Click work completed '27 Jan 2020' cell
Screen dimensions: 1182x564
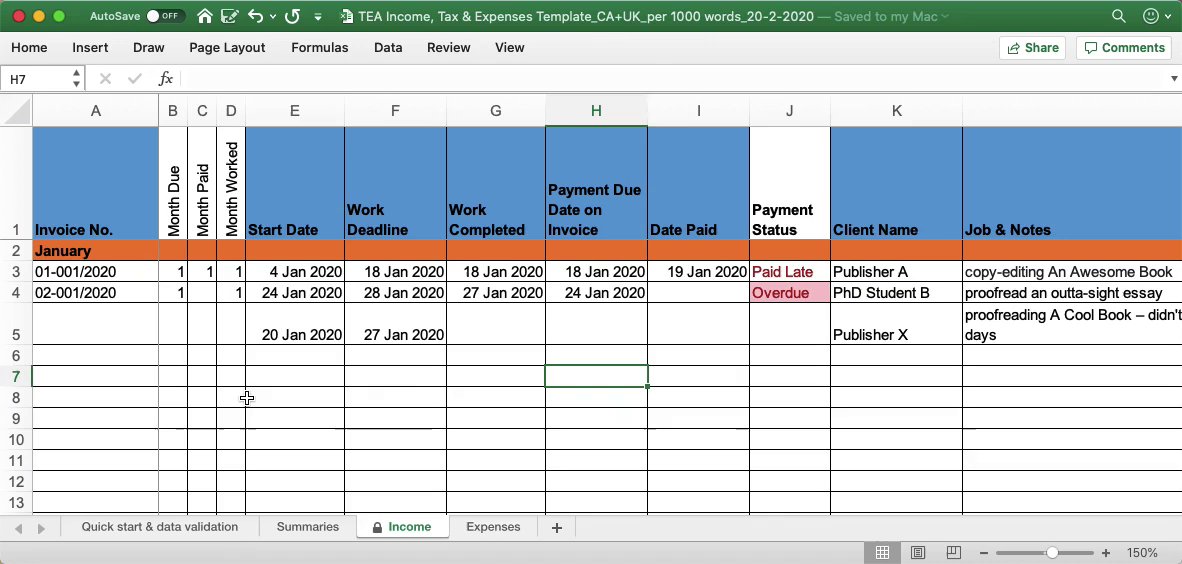[x=496, y=293]
